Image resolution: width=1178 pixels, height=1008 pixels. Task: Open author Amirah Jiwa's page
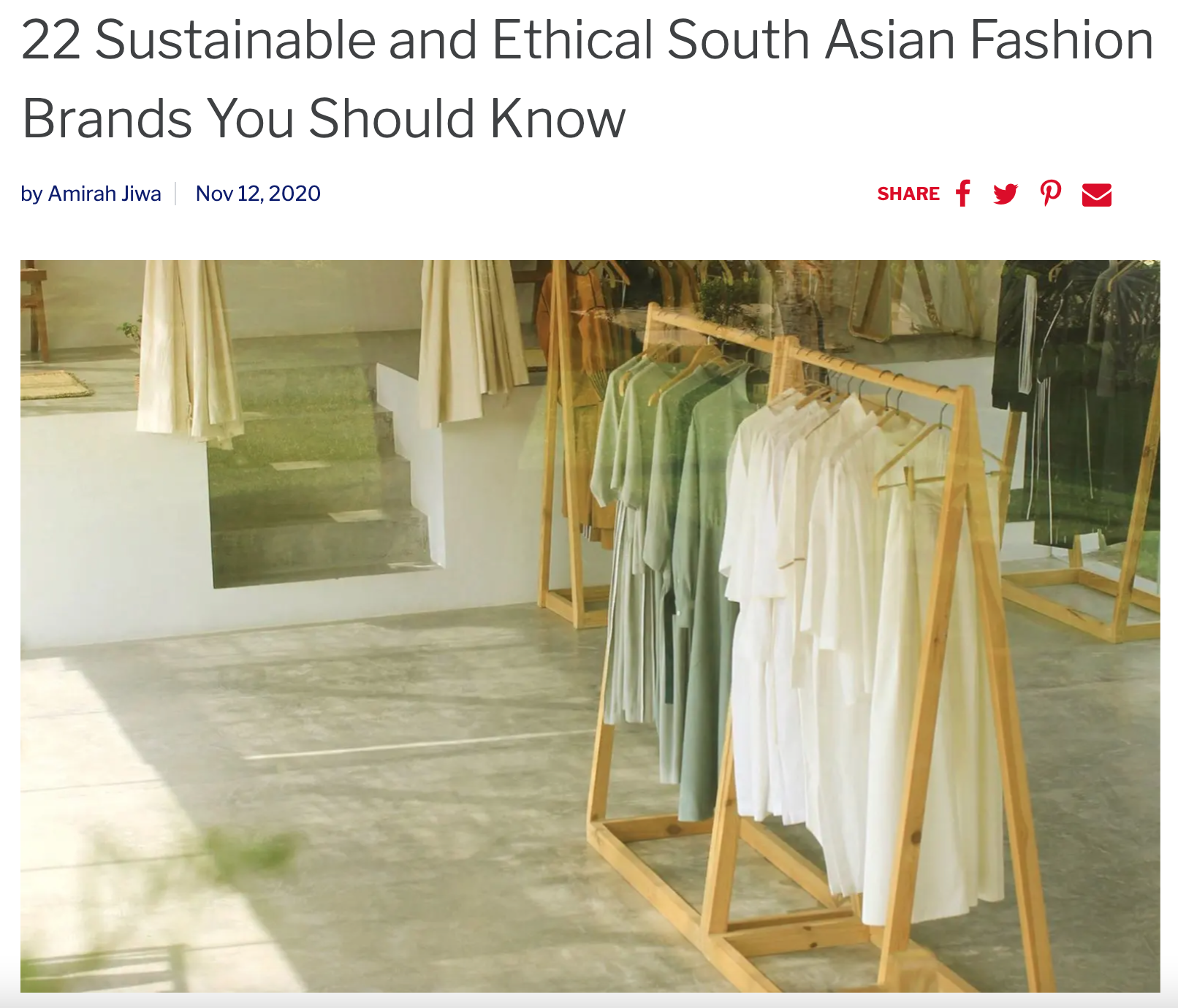[104, 194]
